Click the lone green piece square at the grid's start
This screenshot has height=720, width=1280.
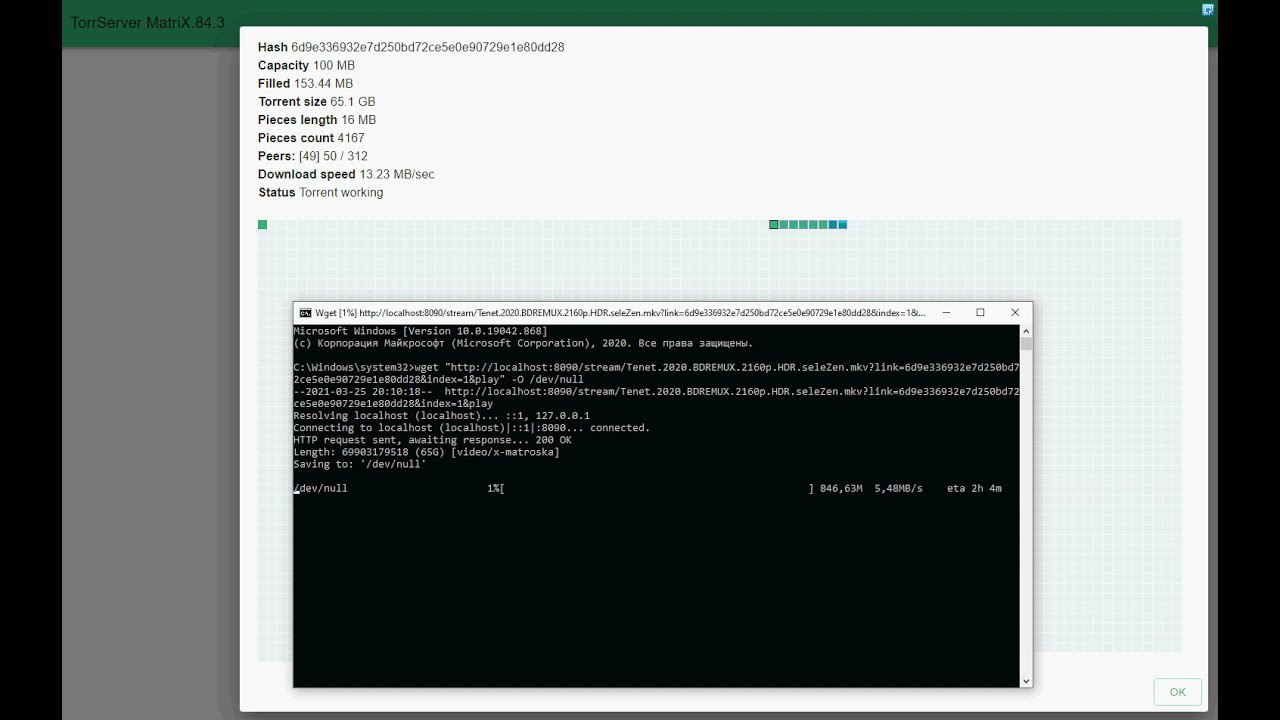(262, 225)
